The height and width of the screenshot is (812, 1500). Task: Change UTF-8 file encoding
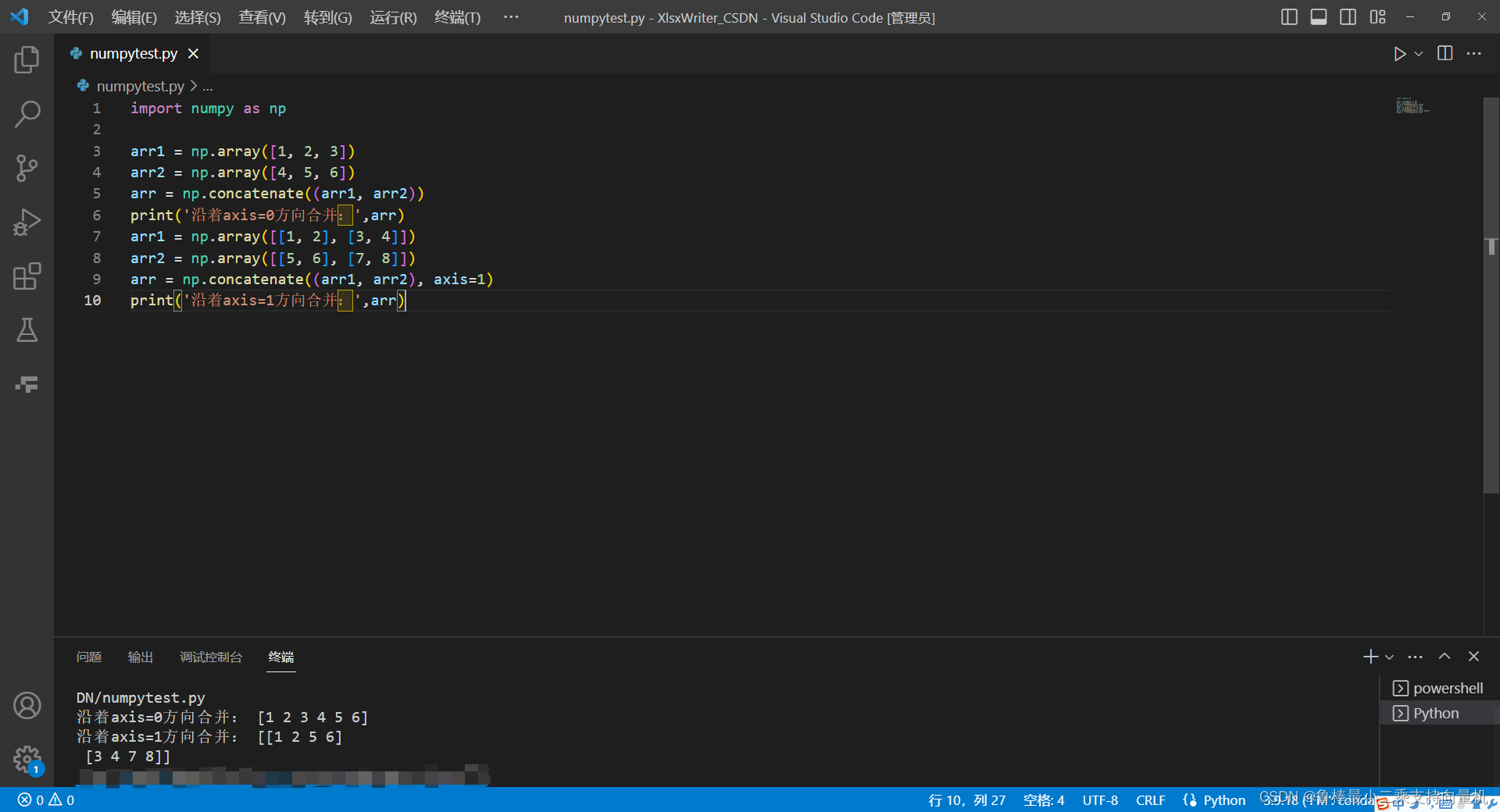coord(1100,800)
